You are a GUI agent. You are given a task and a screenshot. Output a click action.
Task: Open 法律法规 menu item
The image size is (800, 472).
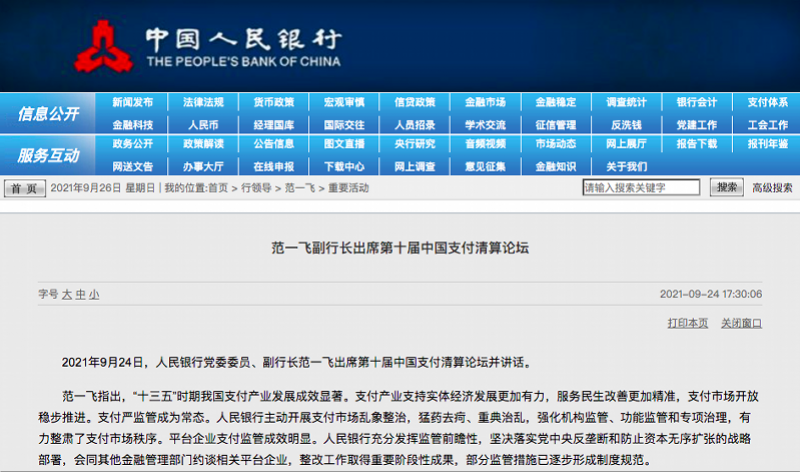[x=203, y=102]
